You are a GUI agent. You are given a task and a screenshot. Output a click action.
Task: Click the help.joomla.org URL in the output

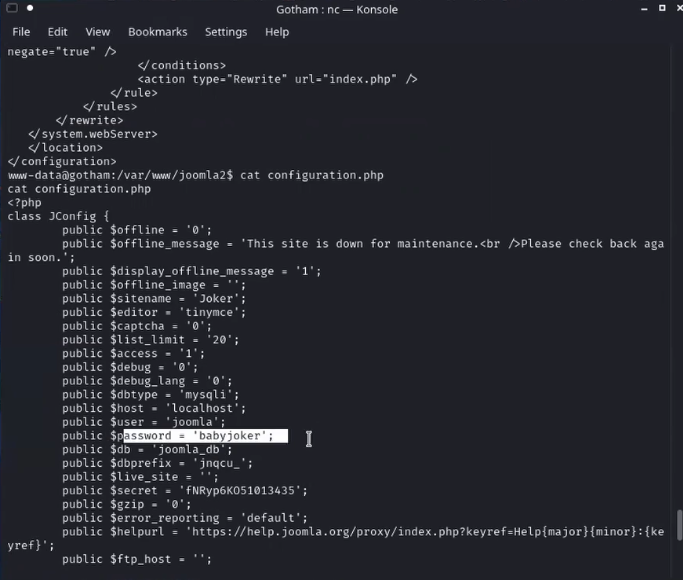click(x=427, y=532)
